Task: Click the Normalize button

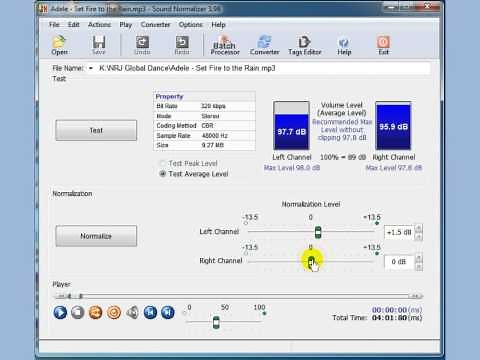Action: point(96,236)
